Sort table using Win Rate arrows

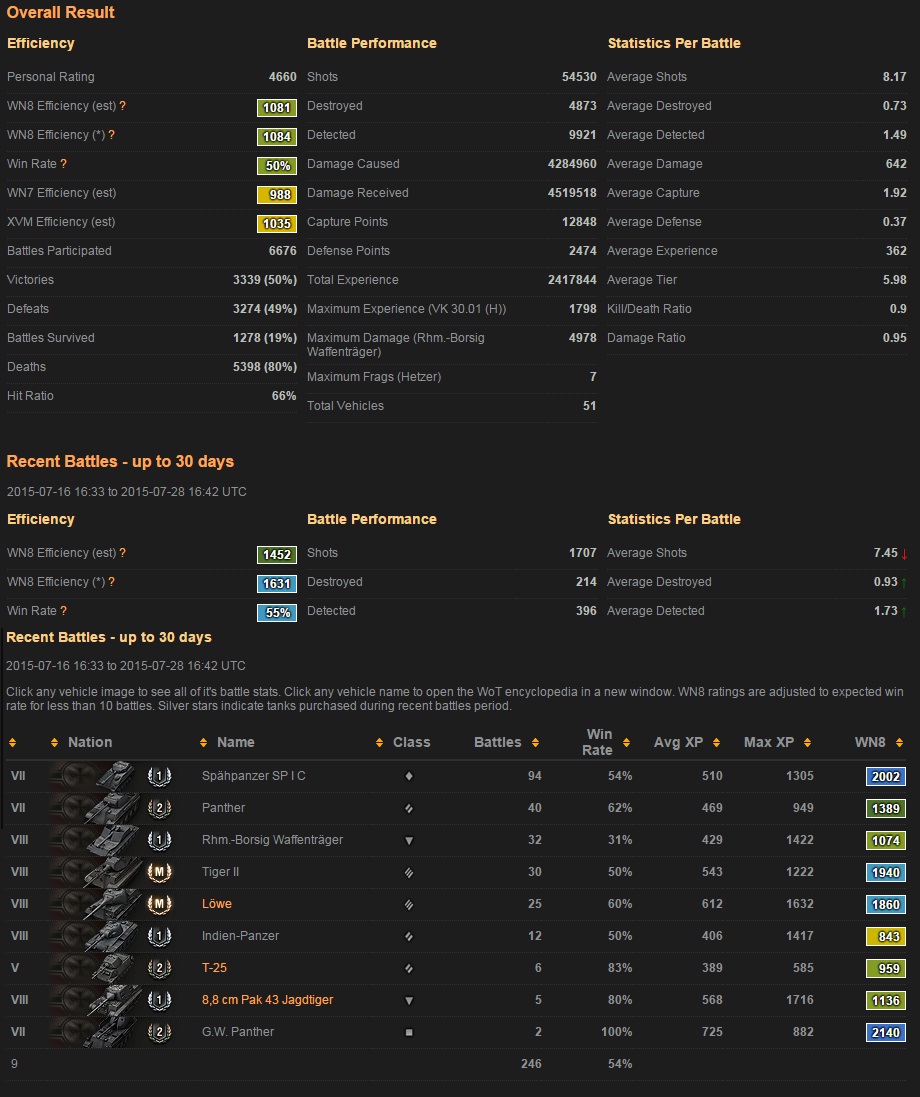point(627,743)
